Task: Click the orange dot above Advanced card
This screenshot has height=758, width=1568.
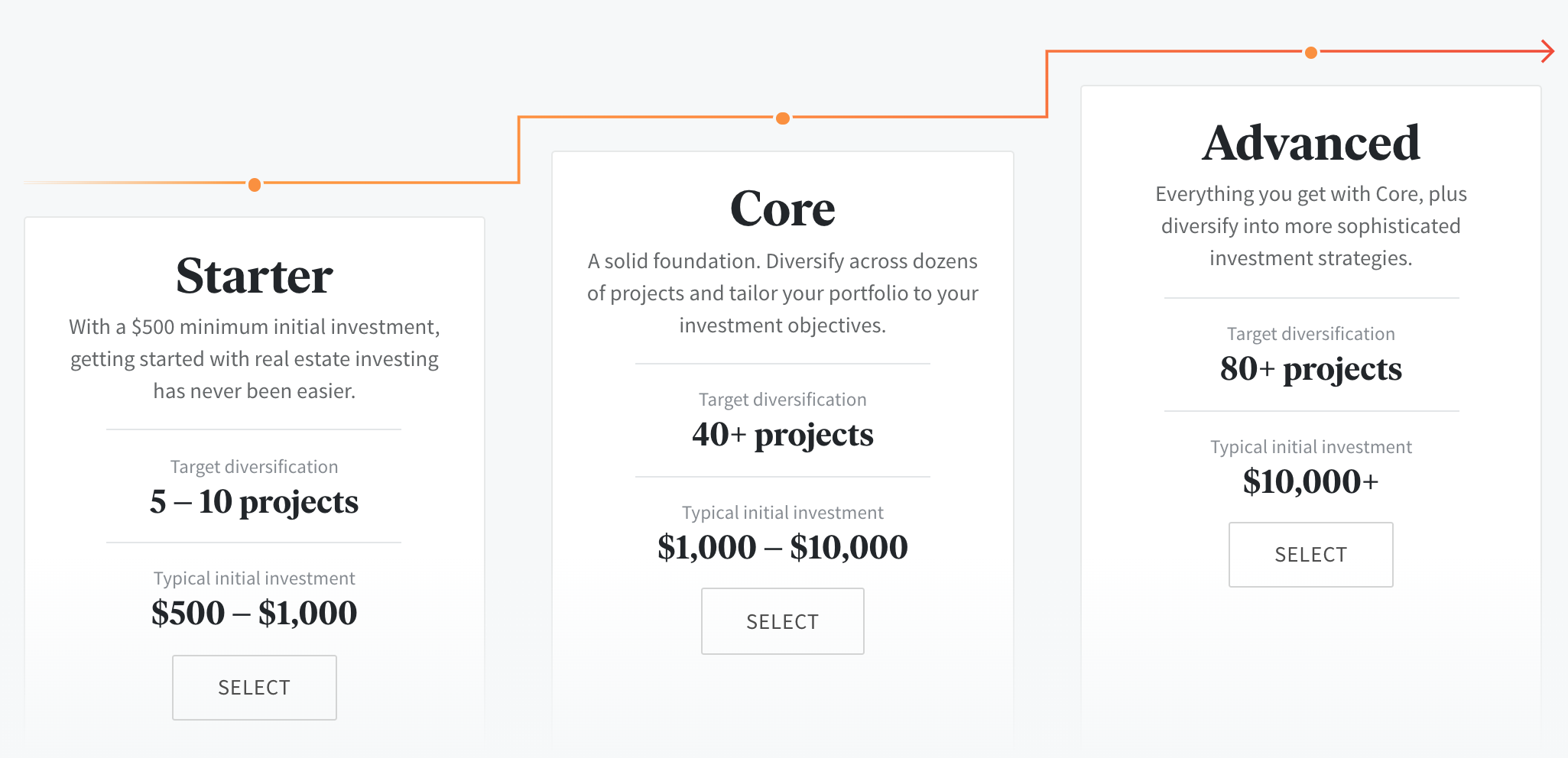Action: [x=1311, y=53]
